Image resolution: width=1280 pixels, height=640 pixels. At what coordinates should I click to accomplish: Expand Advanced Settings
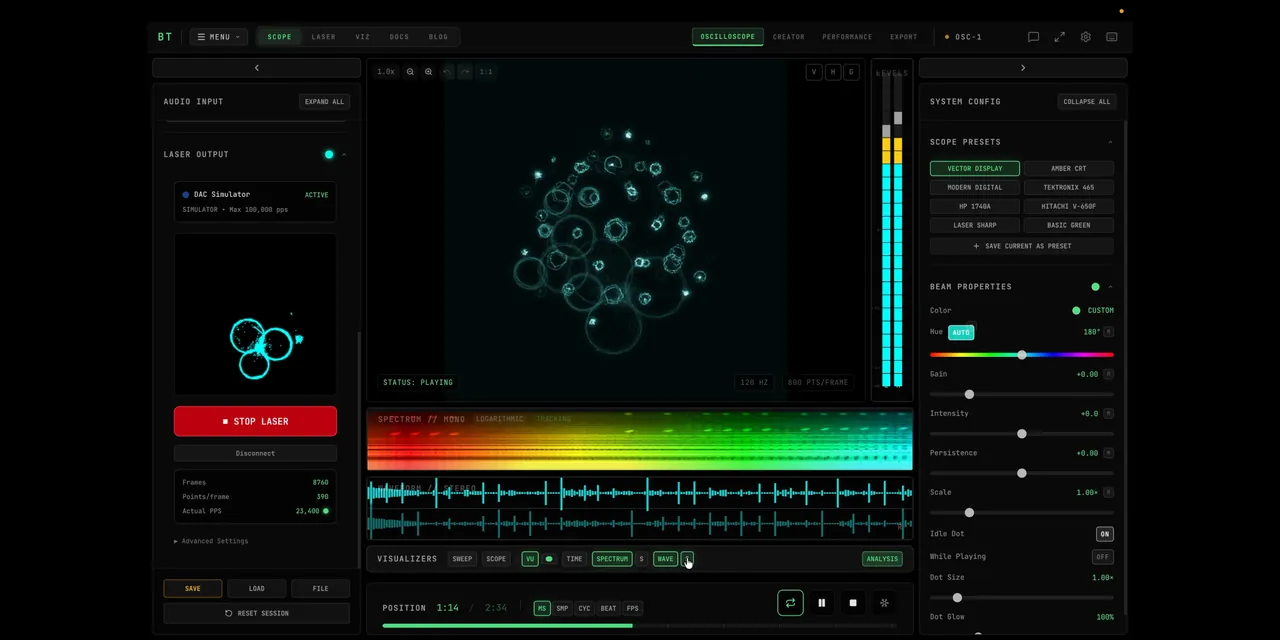click(211, 541)
